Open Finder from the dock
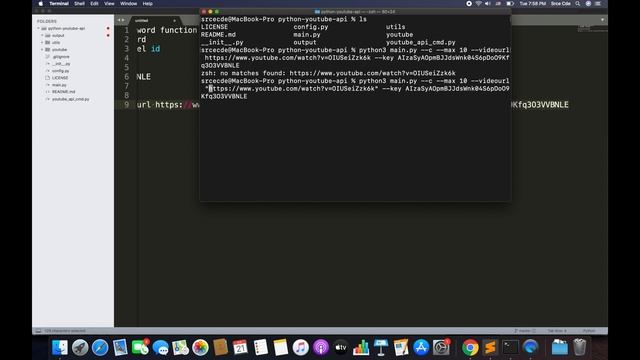The height and width of the screenshot is (360, 640). (x=60, y=347)
